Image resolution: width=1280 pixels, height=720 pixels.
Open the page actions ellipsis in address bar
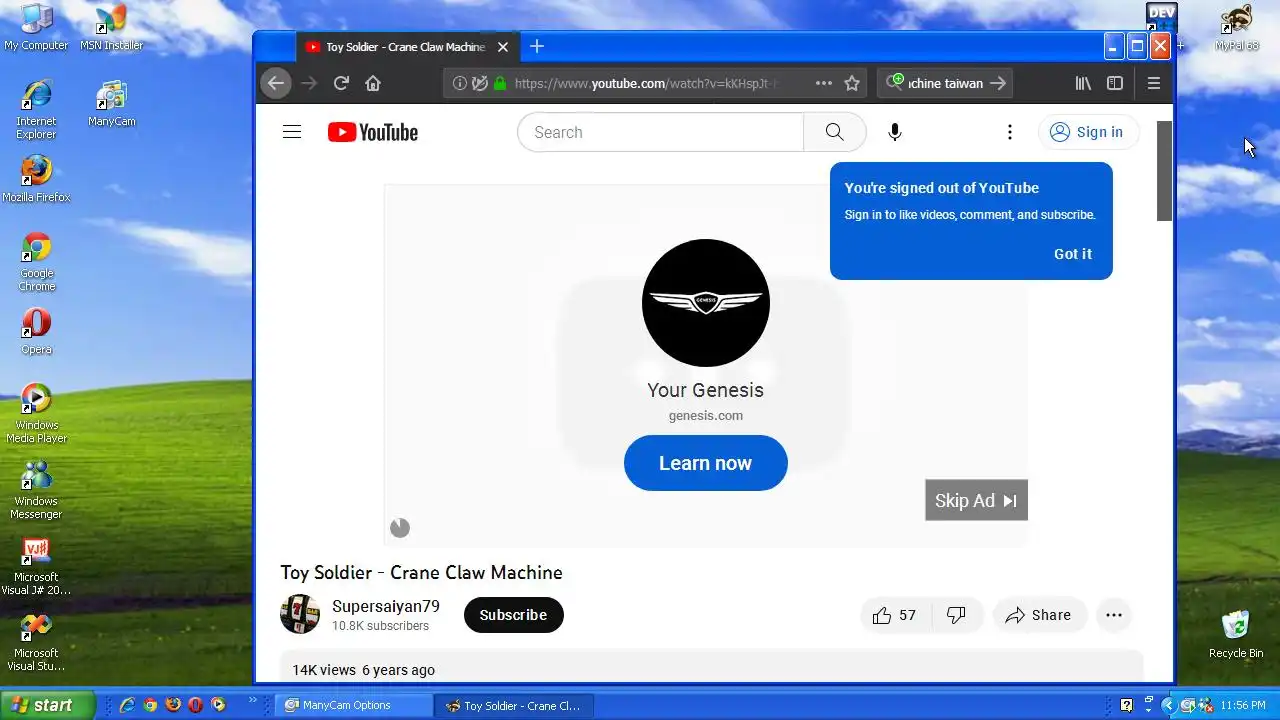pos(823,83)
